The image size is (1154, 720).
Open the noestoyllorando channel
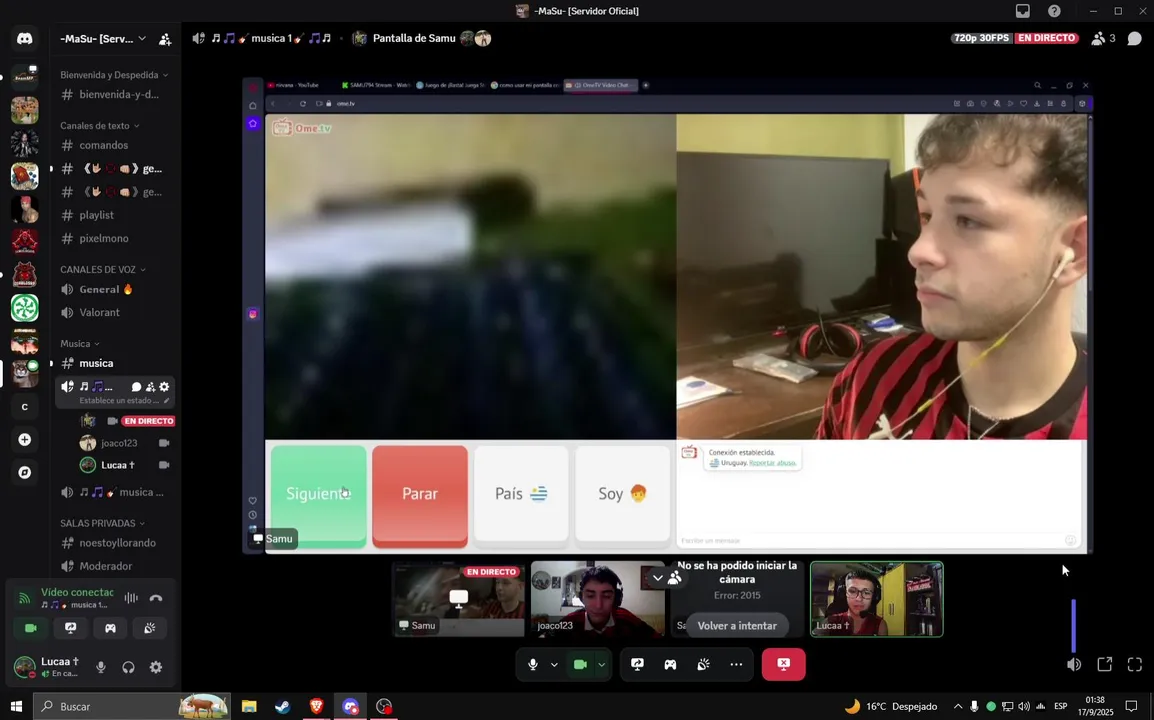[115, 543]
